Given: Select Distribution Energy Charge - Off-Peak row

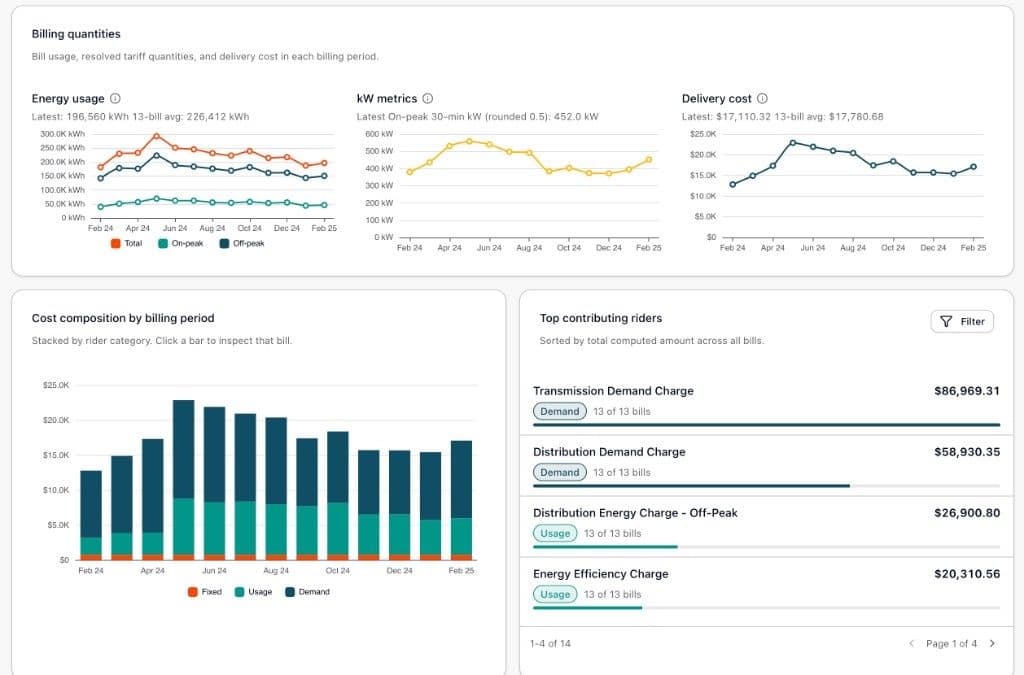Looking at the screenshot, I should pyautogui.click(x=766, y=527).
